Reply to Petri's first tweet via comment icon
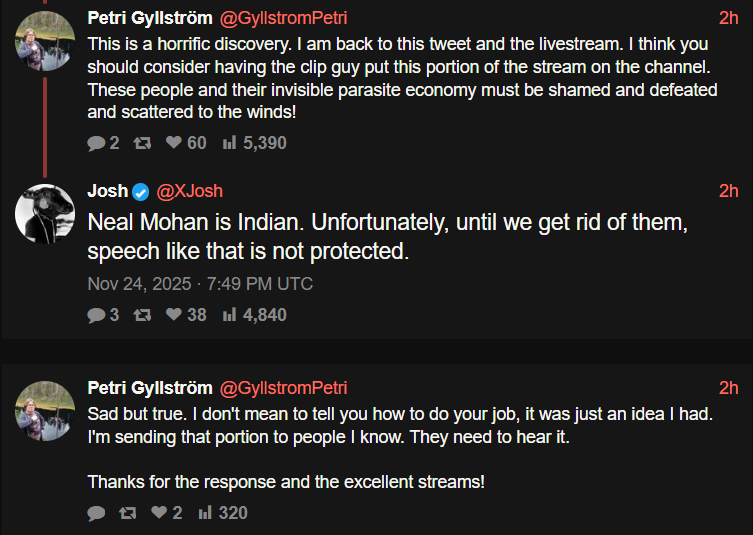The width and height of the screenshot is (753, 535). pyautogui.click(x=96, y=143)
